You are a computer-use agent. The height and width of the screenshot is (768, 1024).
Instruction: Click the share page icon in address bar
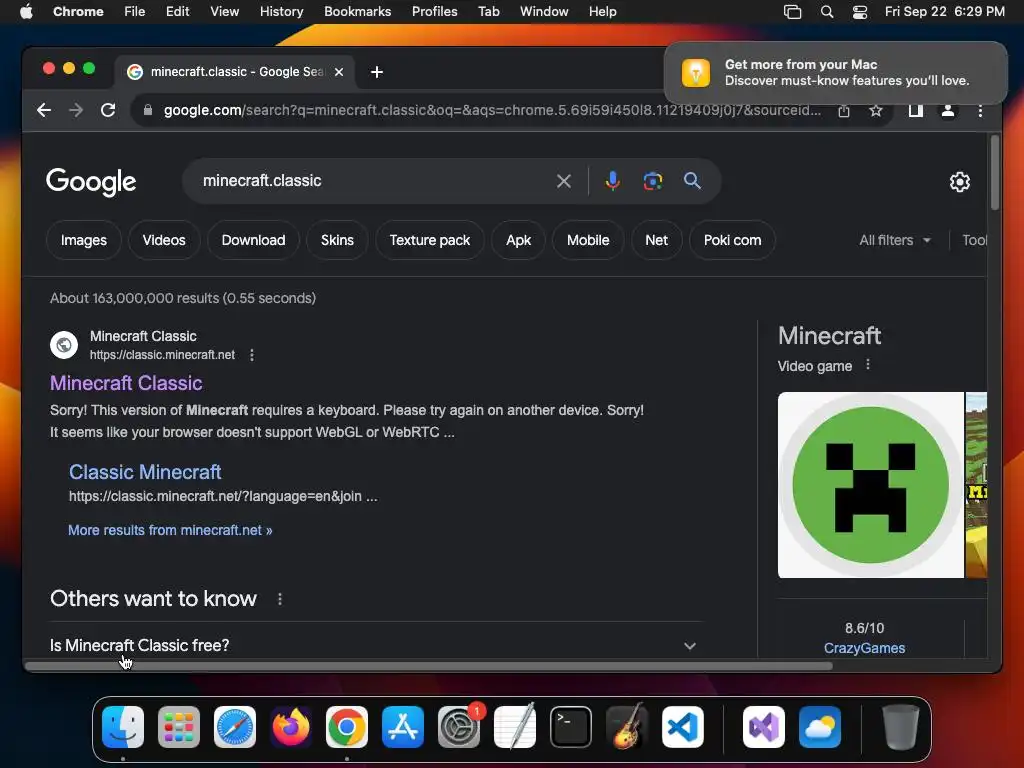pyautogui.click(x=844, y=110)
